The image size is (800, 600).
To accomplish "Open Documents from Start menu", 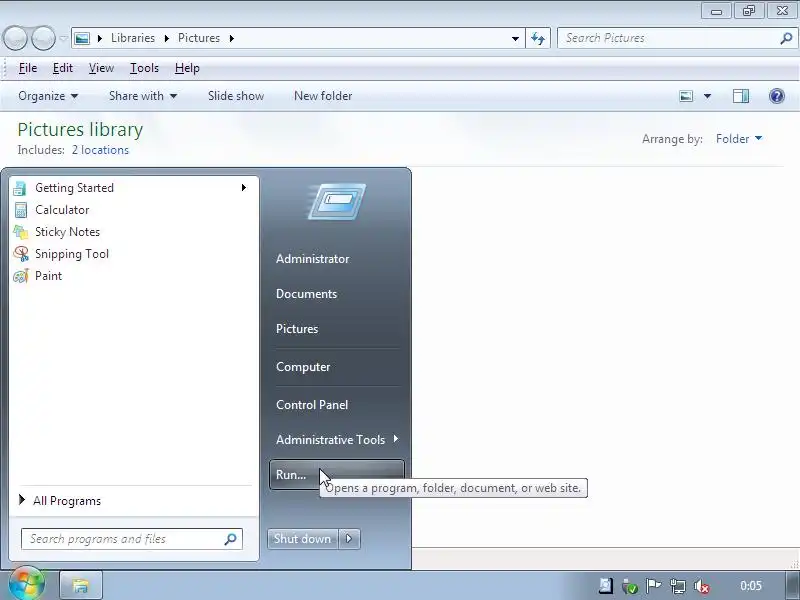I will coord(337,294).
